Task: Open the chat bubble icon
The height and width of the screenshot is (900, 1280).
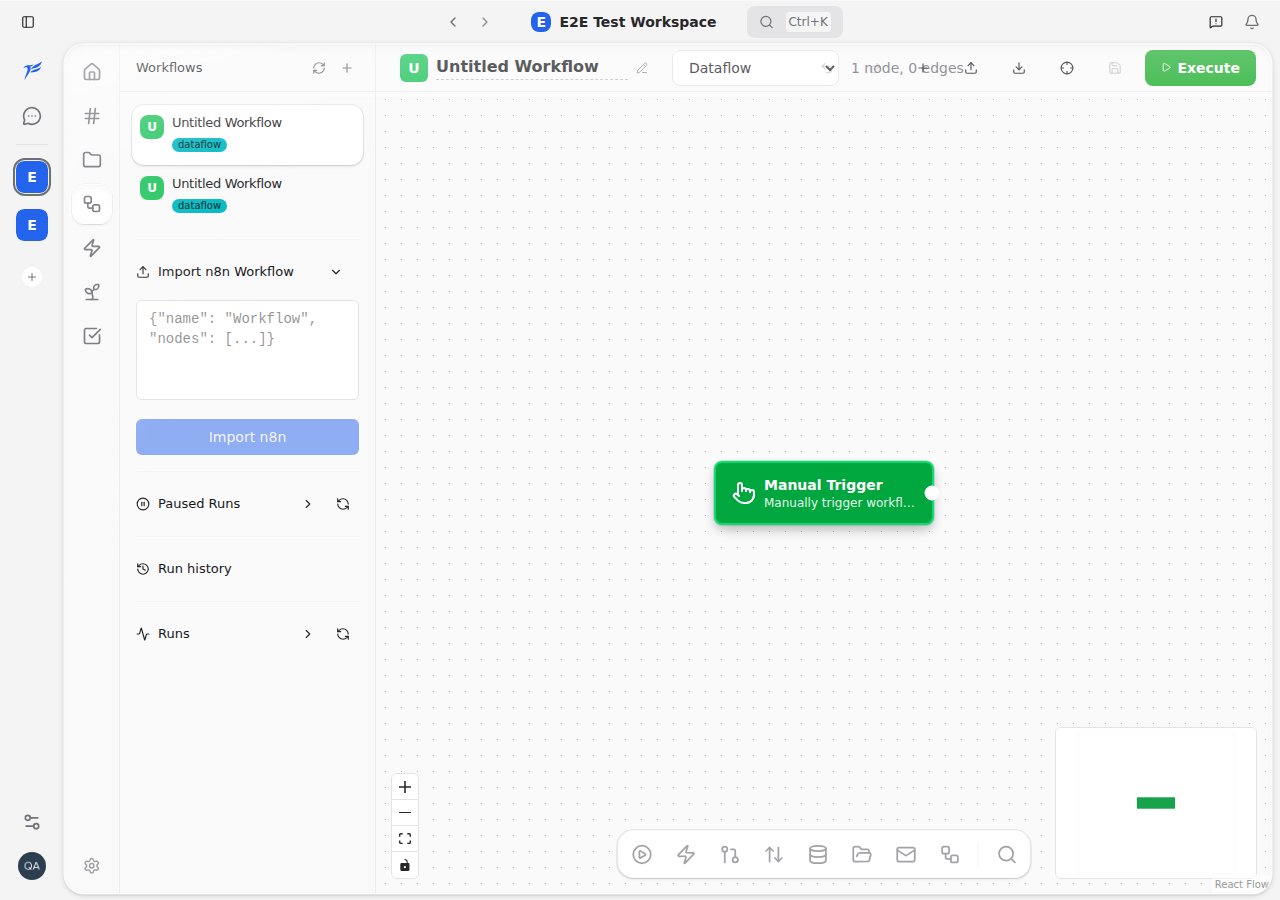Action: point(32,116)
